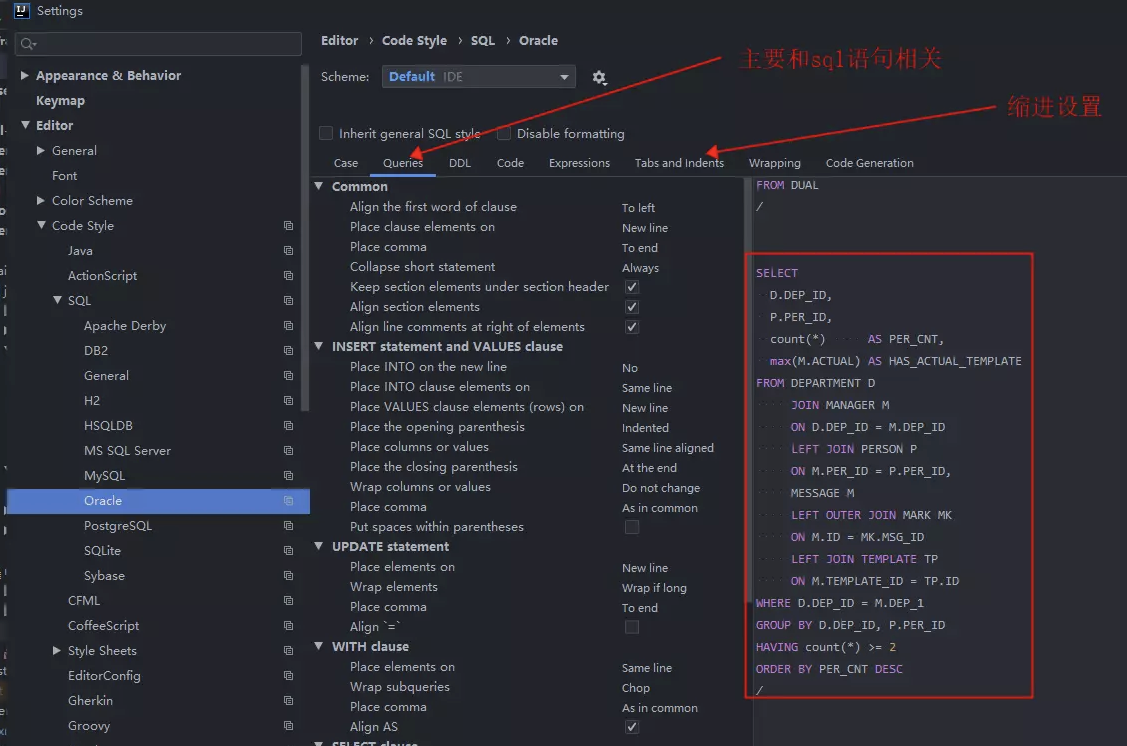Click the copy icon beside SQLite

coord(288,551)
